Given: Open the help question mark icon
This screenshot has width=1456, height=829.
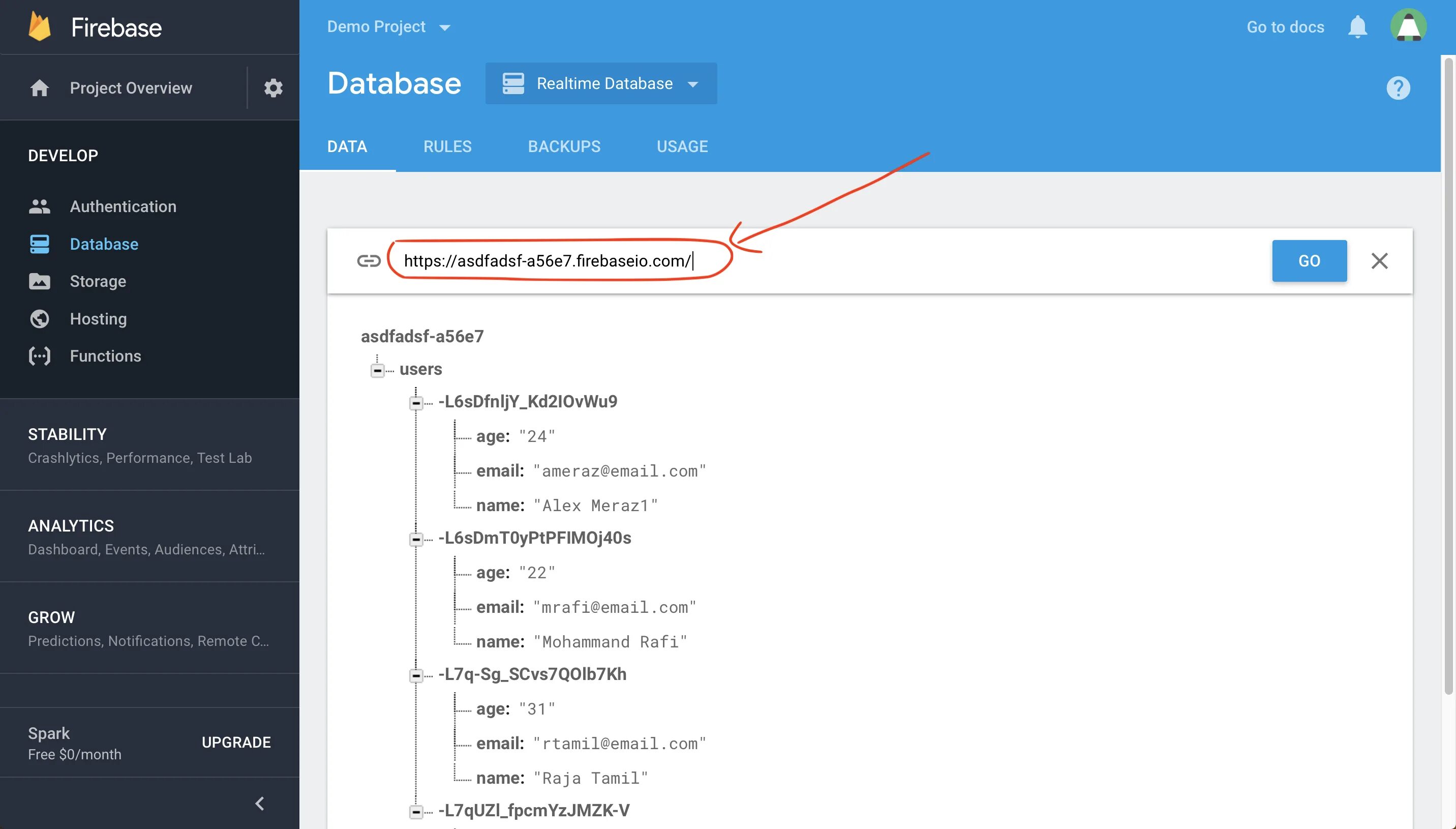Looking at the screenshot, I should 1398,87.
